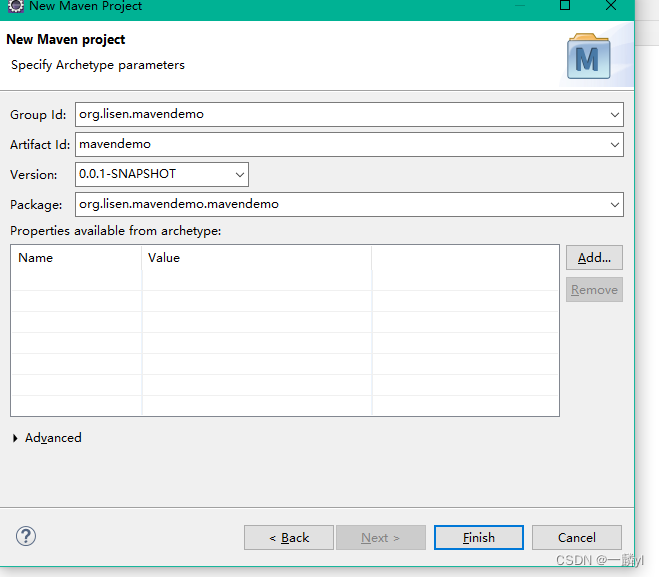Open the Artifact Id dropdown arrow
Image resolution: width=659 pixels, height=577 pixels.
(x=614, y=145)
